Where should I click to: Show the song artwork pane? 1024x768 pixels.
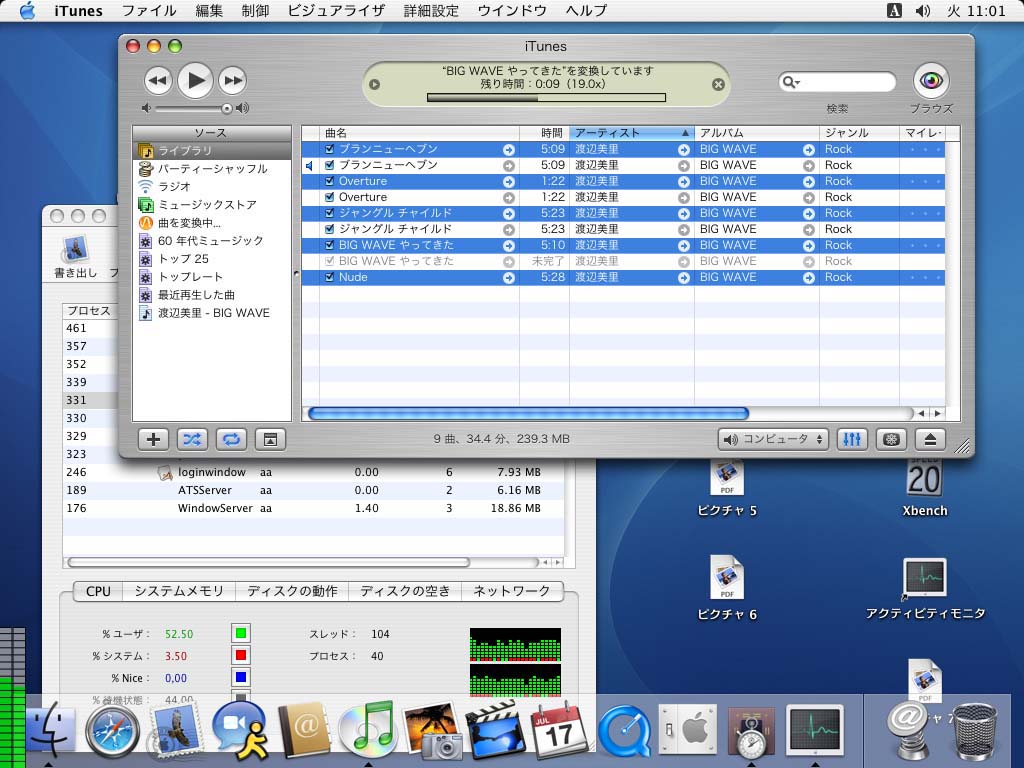[x=270, y=440]
